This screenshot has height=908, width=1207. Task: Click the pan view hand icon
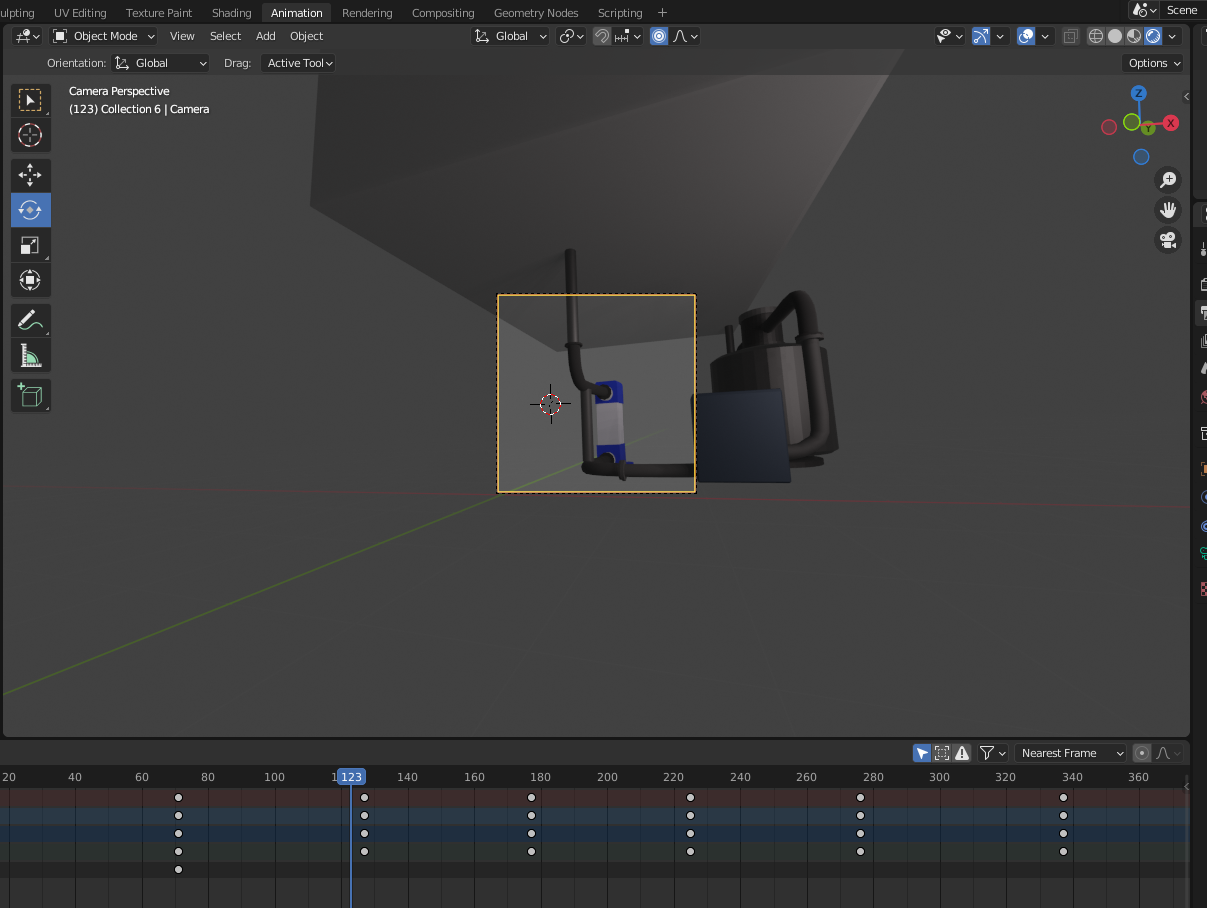point(1168,210)
